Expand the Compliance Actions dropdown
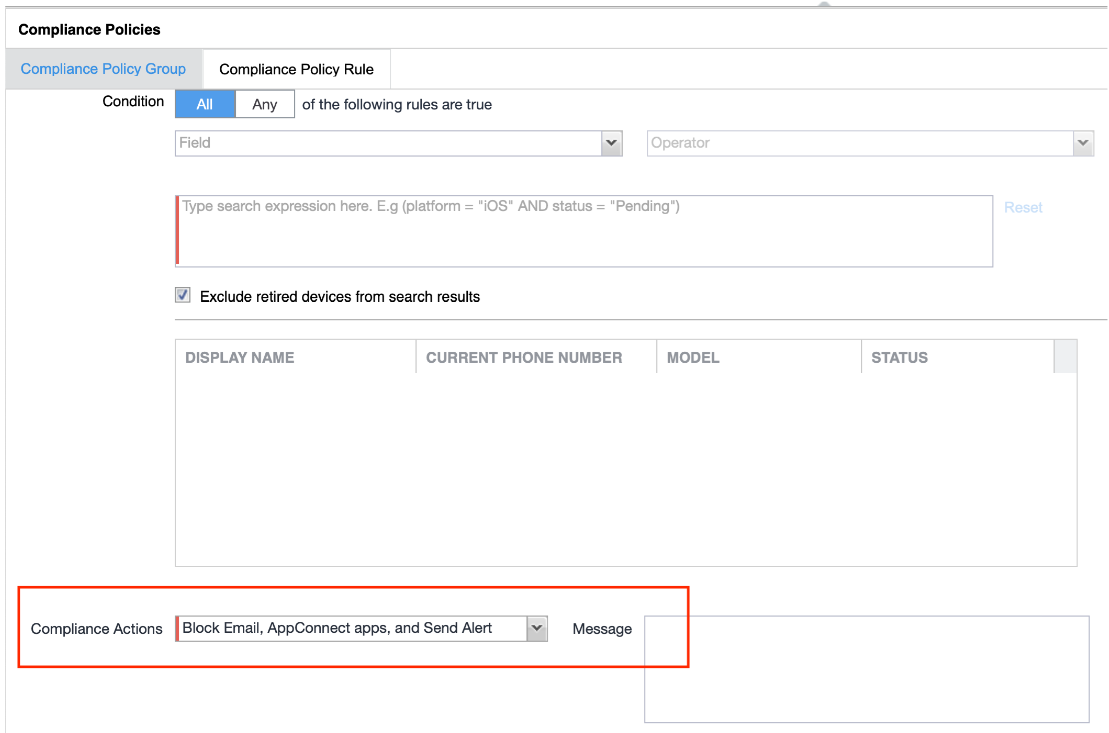The height and width of the screenshot is (733, 1109). (350, 628)
